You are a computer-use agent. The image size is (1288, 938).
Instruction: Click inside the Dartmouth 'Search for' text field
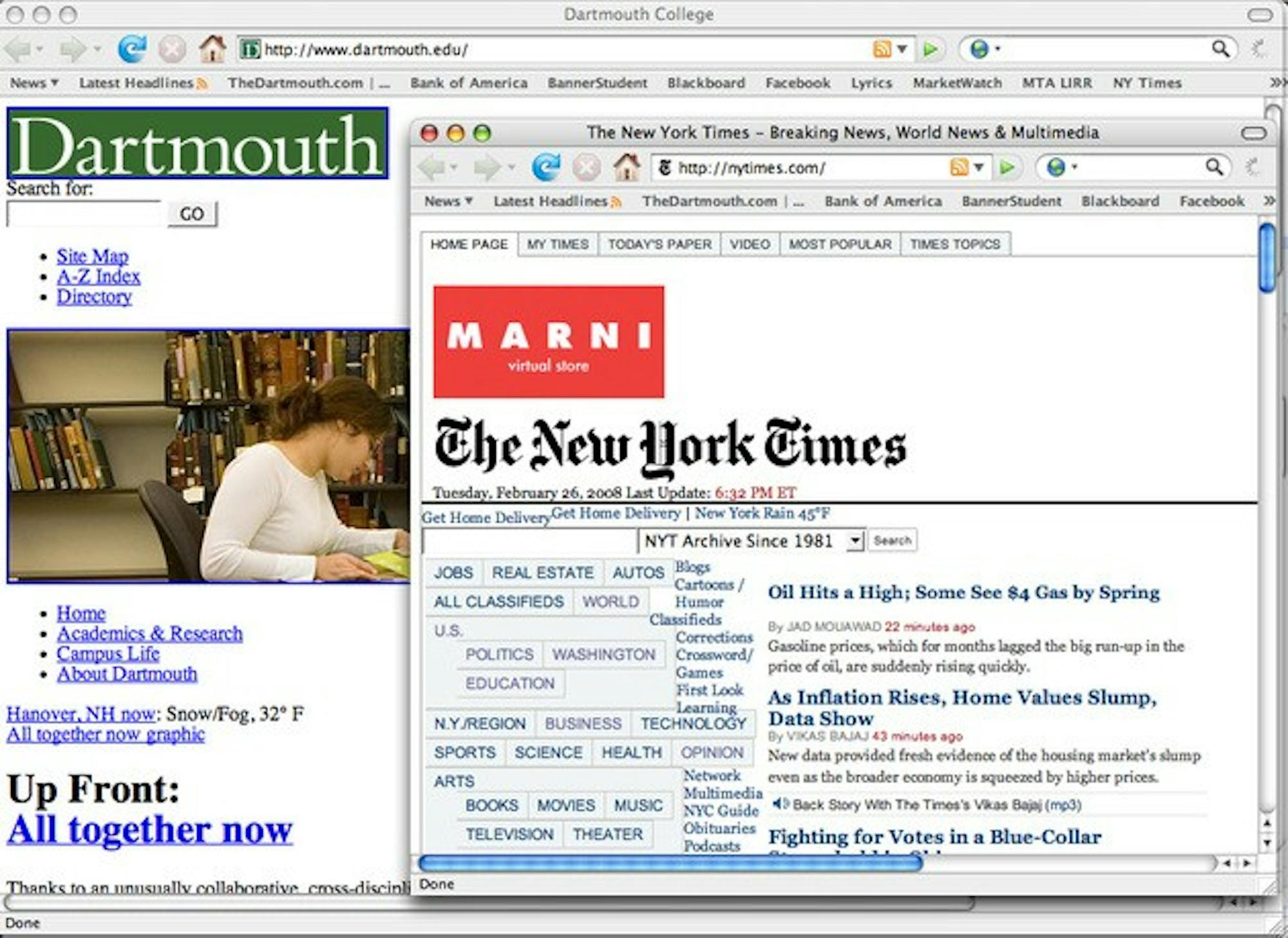point(84,213)
